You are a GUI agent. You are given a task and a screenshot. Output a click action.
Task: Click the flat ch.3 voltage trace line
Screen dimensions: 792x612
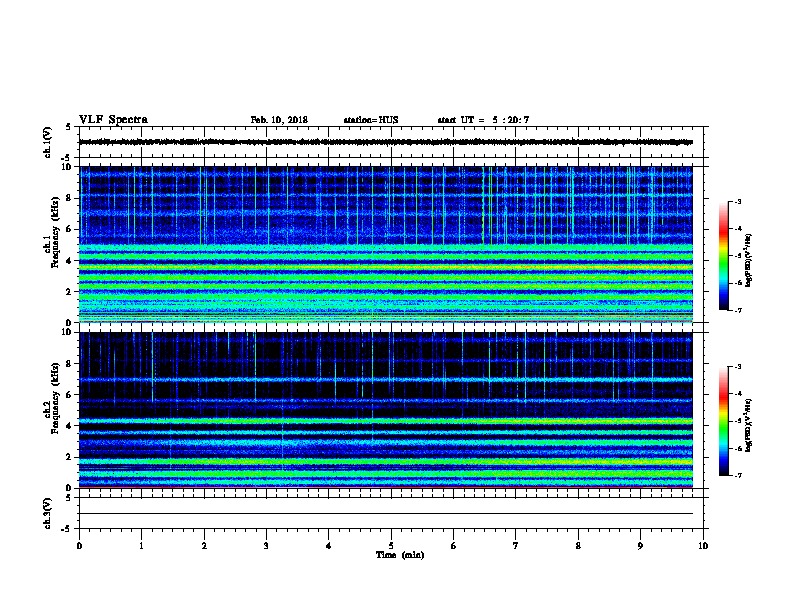[386, 514]
